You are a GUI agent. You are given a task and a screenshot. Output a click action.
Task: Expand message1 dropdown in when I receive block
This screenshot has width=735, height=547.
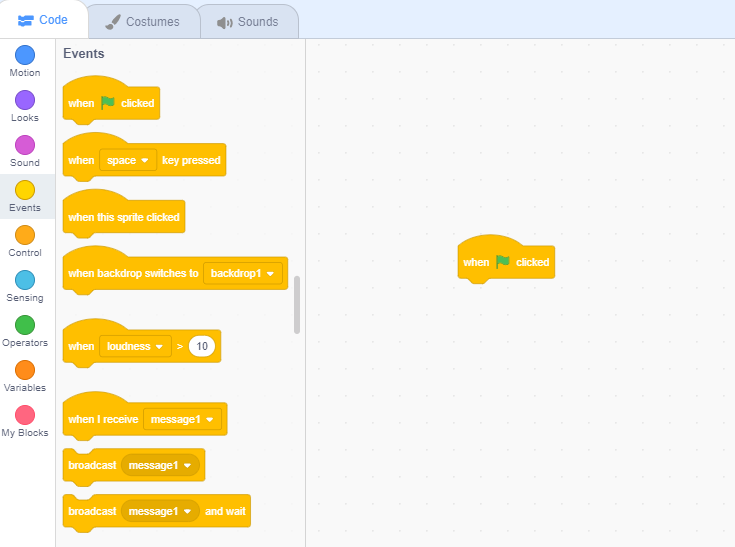click(x=182, y=419)
